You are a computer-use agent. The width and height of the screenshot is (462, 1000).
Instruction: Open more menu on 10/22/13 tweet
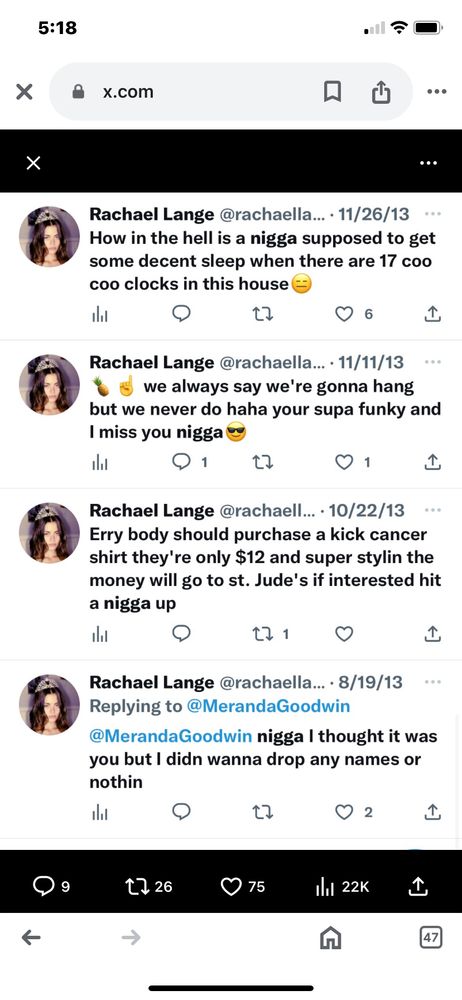(433, 510)
